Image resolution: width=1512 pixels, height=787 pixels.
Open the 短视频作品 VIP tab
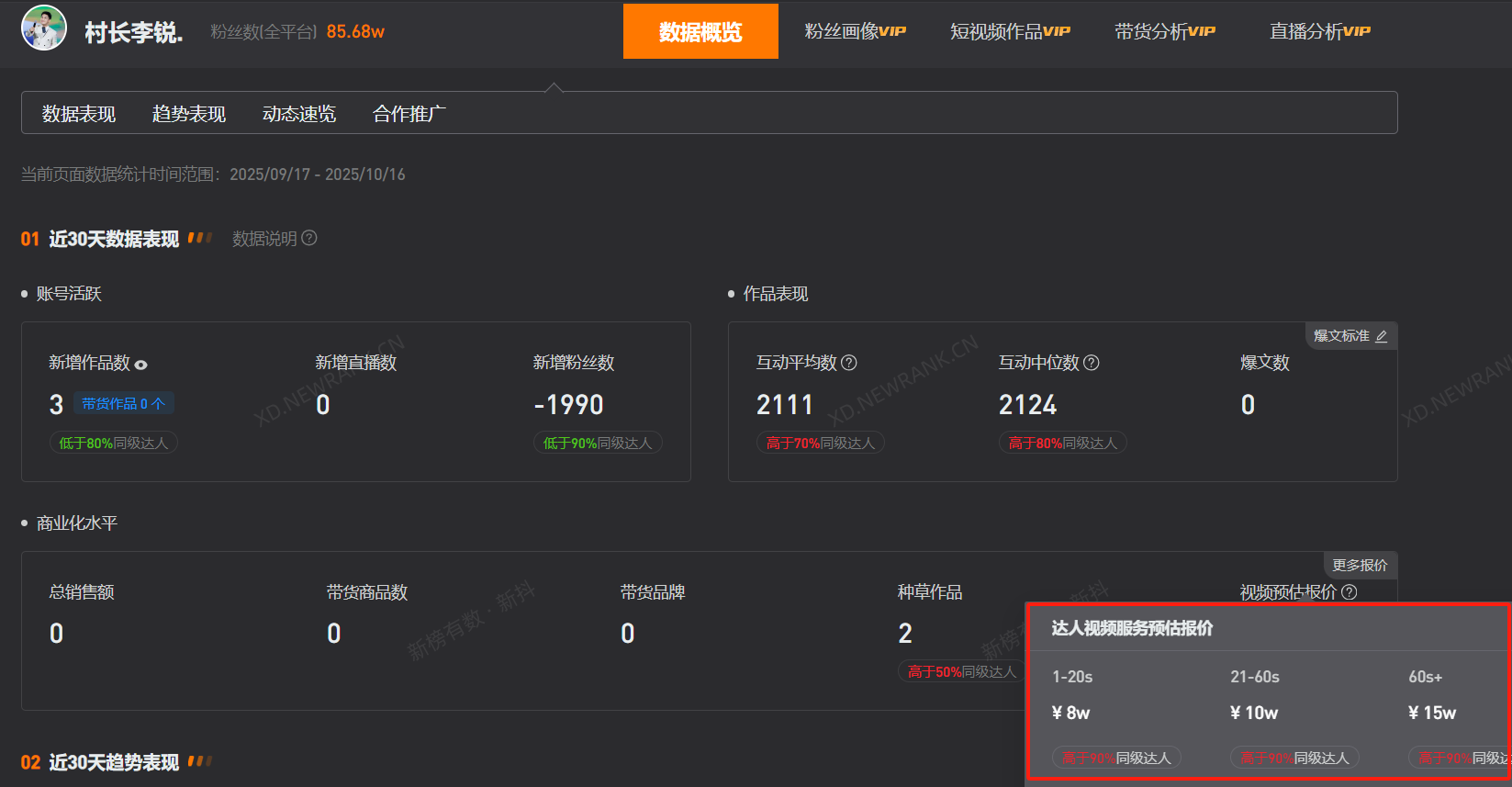tap(1010, 32)
